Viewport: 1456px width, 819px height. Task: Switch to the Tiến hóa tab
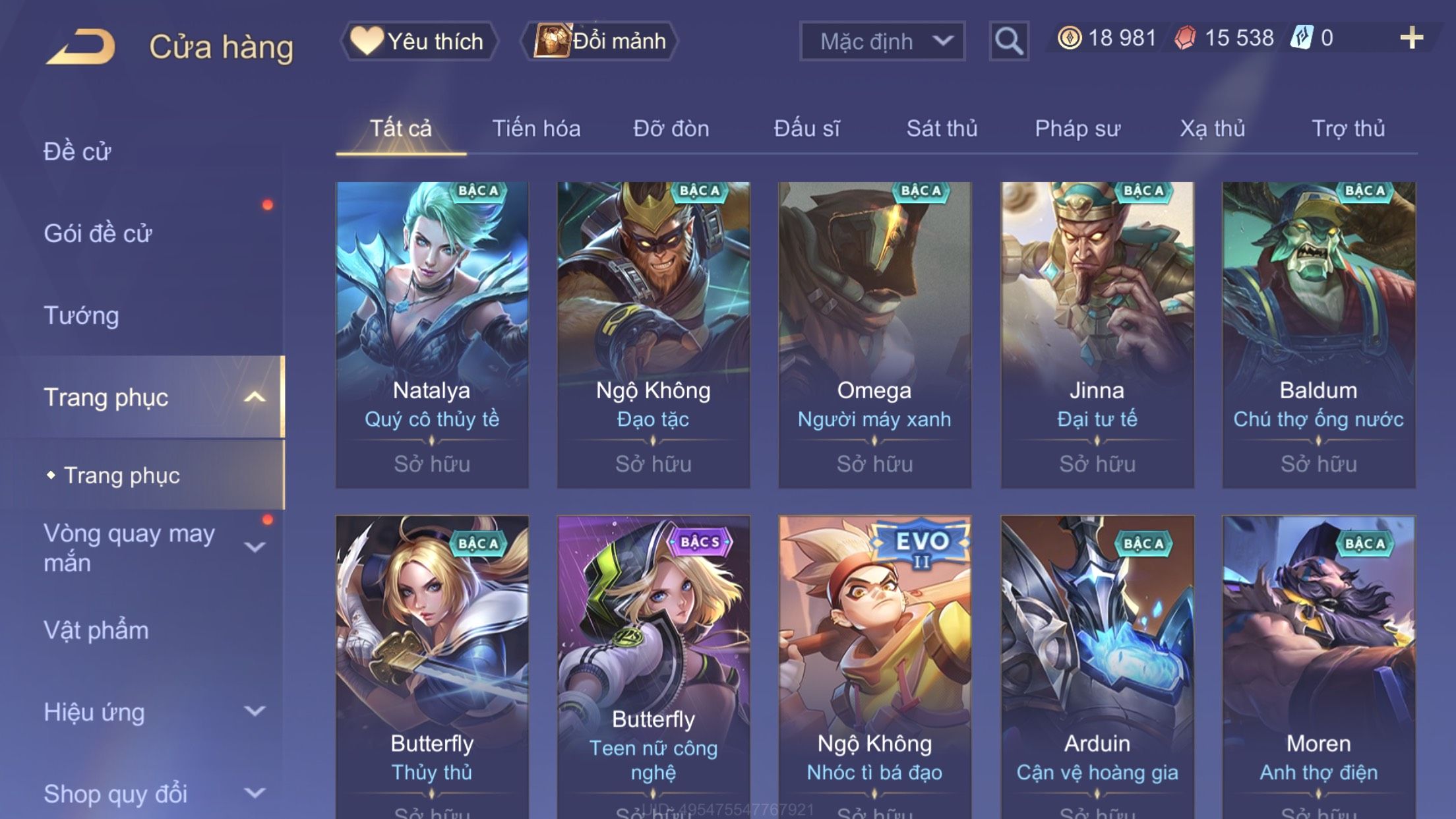pos(536,128)
